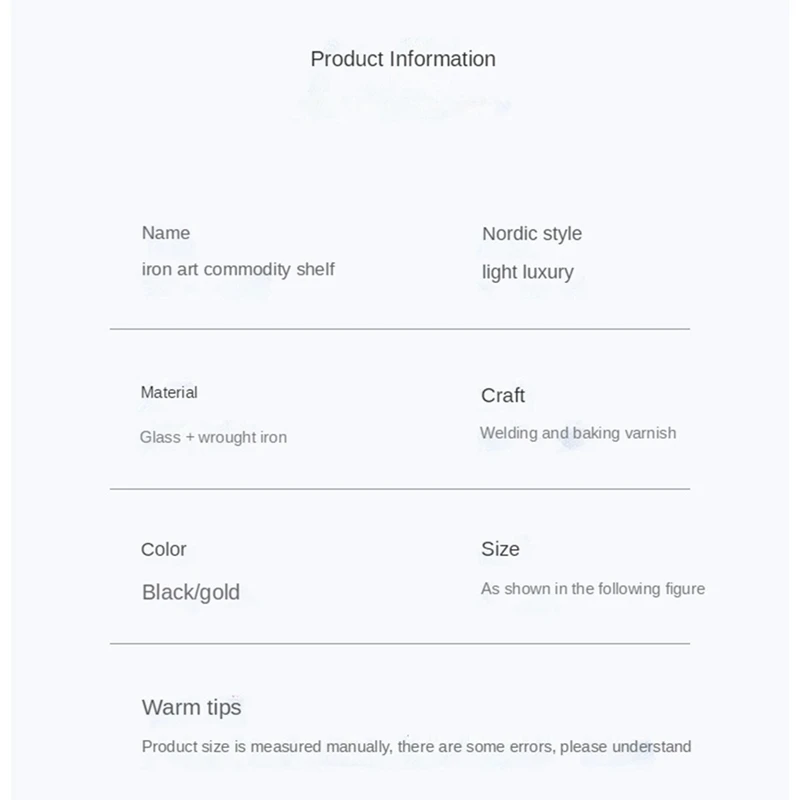Image resolution: width=800 pixels, height=800 pixels.
Task: Click the Nordic style label
Action: [x=532, y=234]
